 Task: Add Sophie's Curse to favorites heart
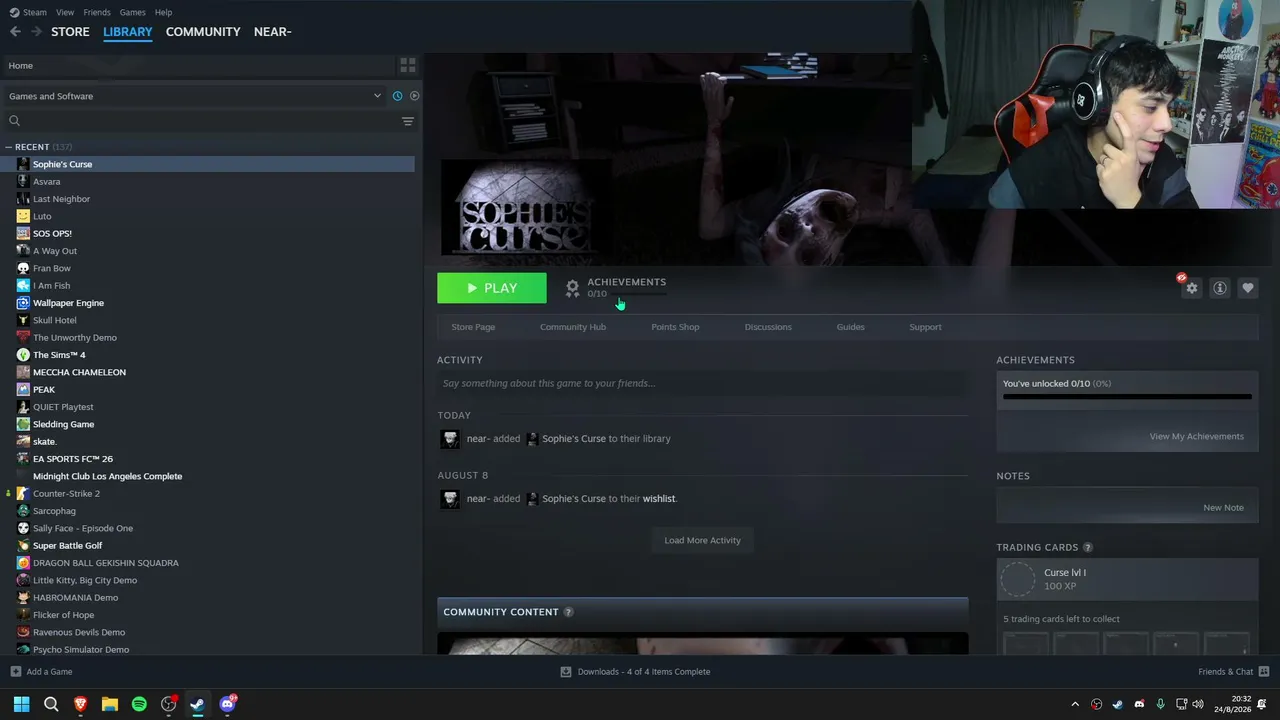point(1248,288)
